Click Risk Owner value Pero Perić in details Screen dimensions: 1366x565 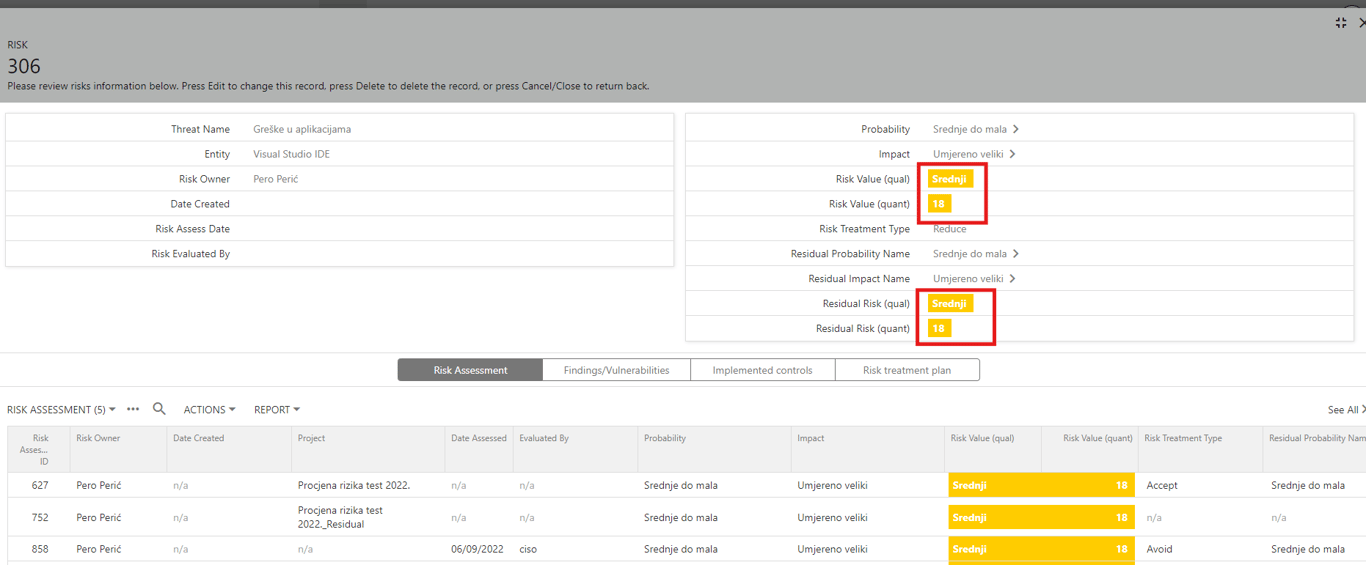(x=276, y=179)
